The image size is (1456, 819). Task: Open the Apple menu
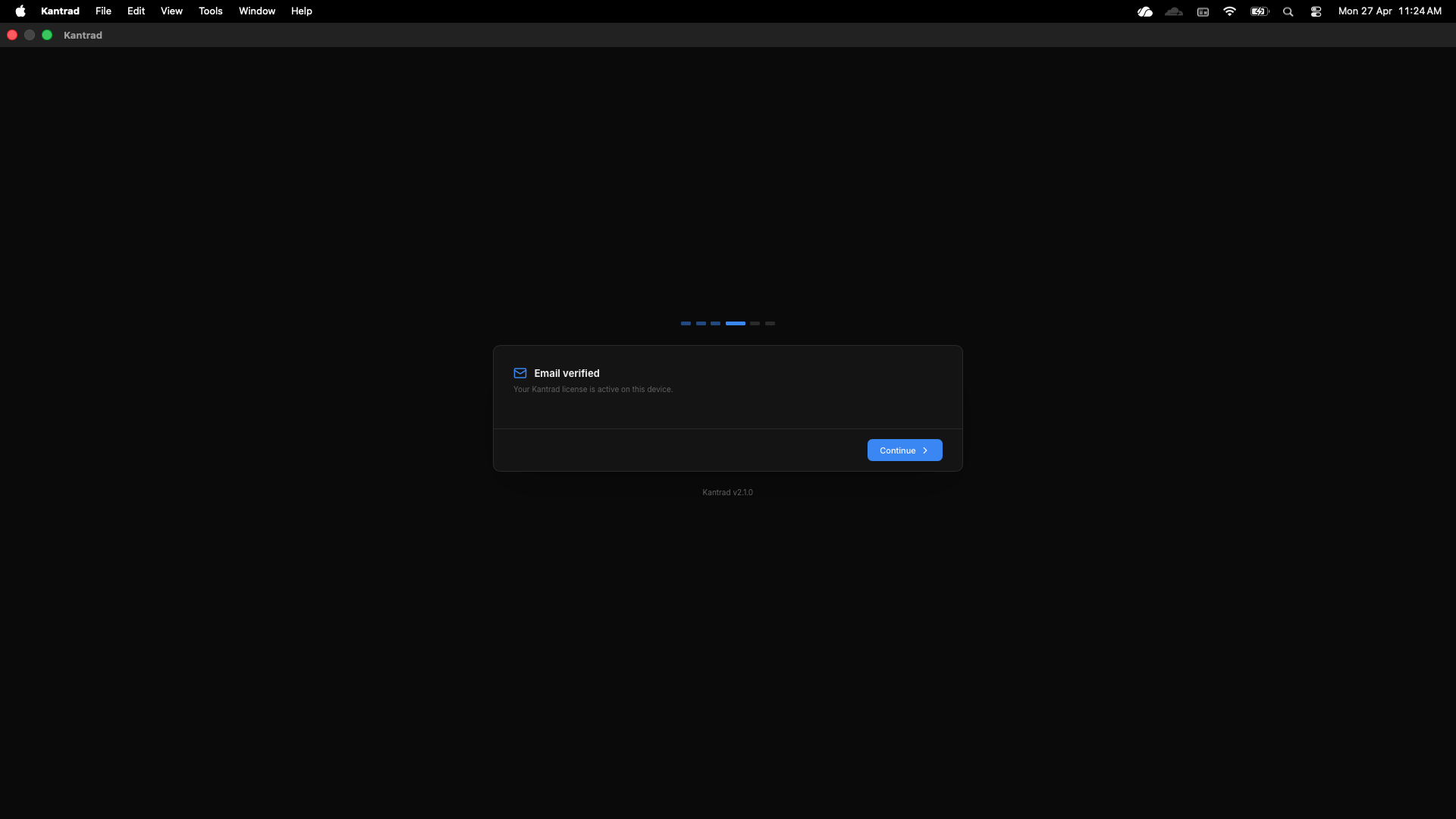tap(20, 11)
